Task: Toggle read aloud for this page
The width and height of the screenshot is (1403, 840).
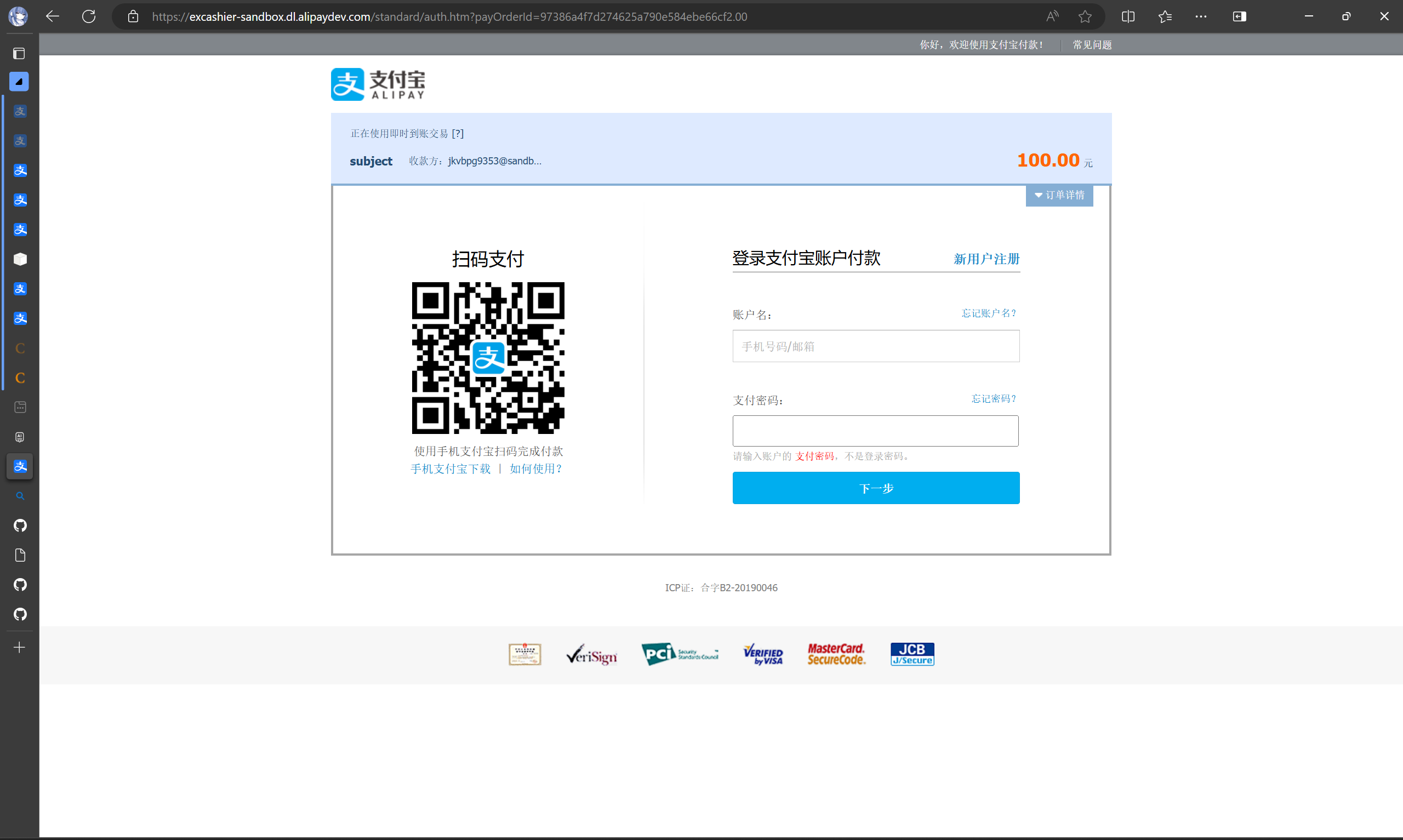Action: coord(1052,16)
